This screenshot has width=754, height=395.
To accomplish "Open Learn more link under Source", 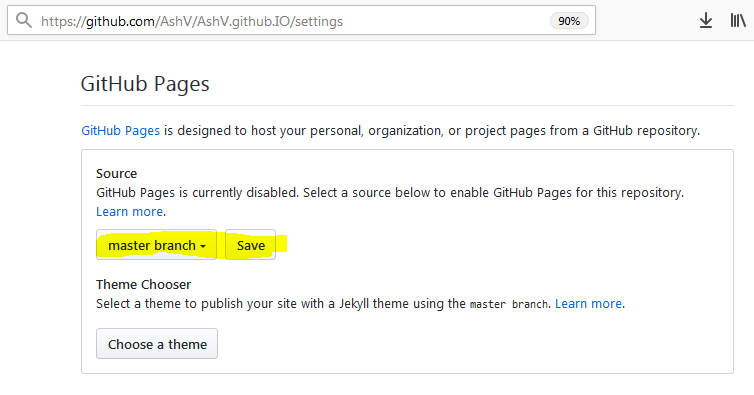I will [129, 212].
